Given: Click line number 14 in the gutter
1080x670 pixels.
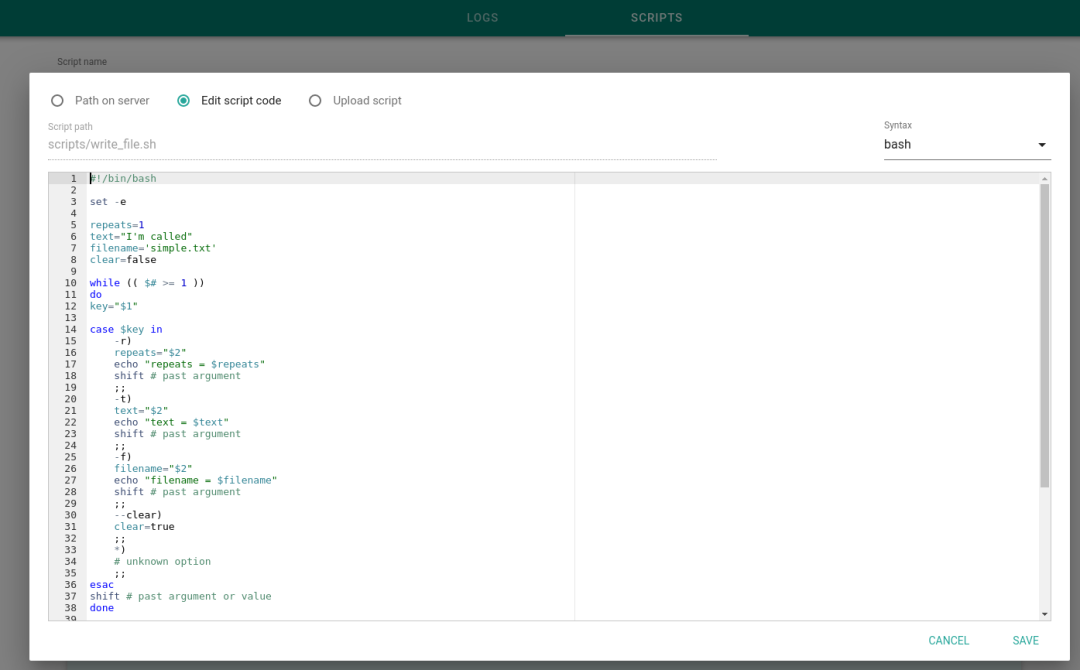Looking at the screenshot, I should pos(71,330).
